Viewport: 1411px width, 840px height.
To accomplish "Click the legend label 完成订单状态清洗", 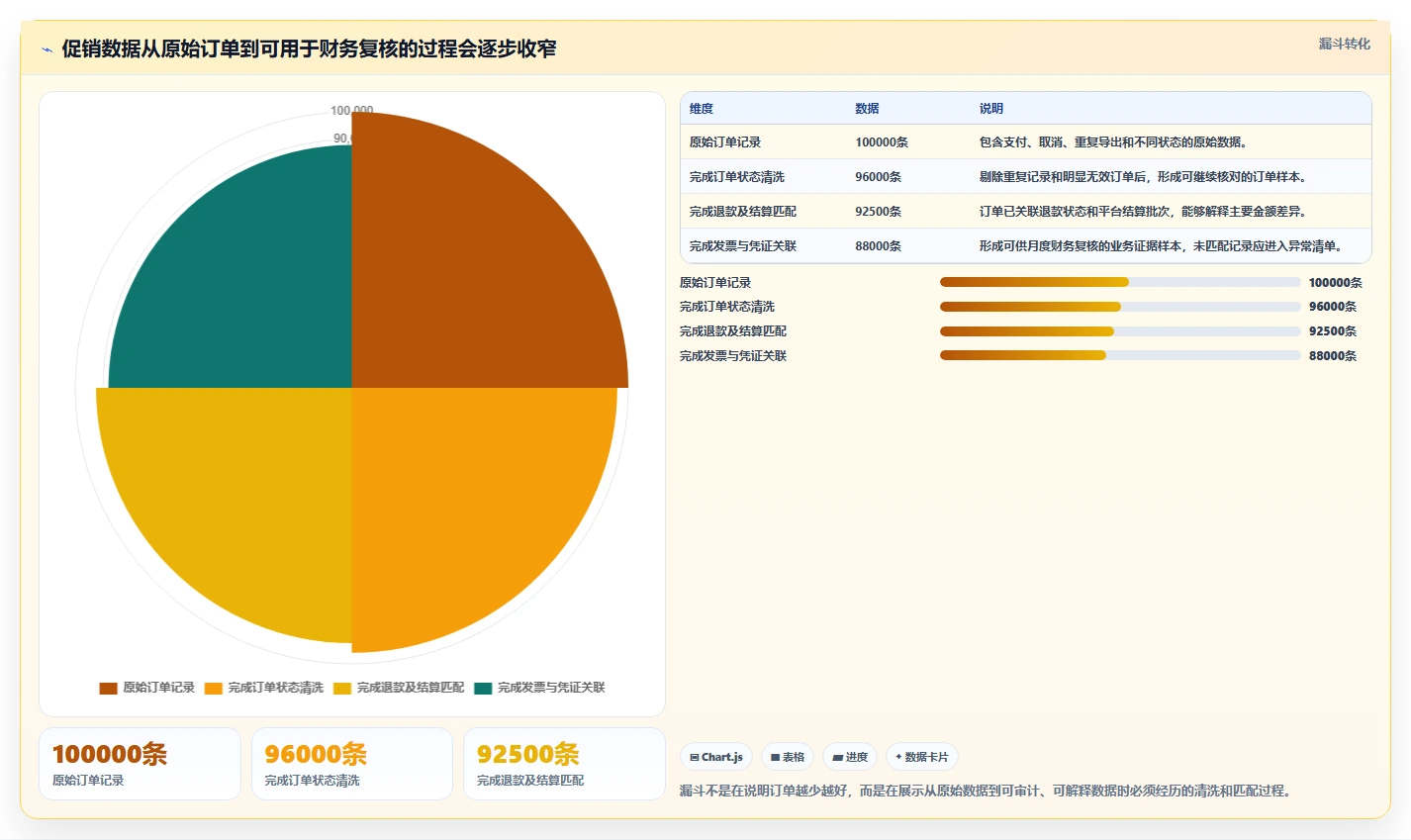I will tap(275, 688).
